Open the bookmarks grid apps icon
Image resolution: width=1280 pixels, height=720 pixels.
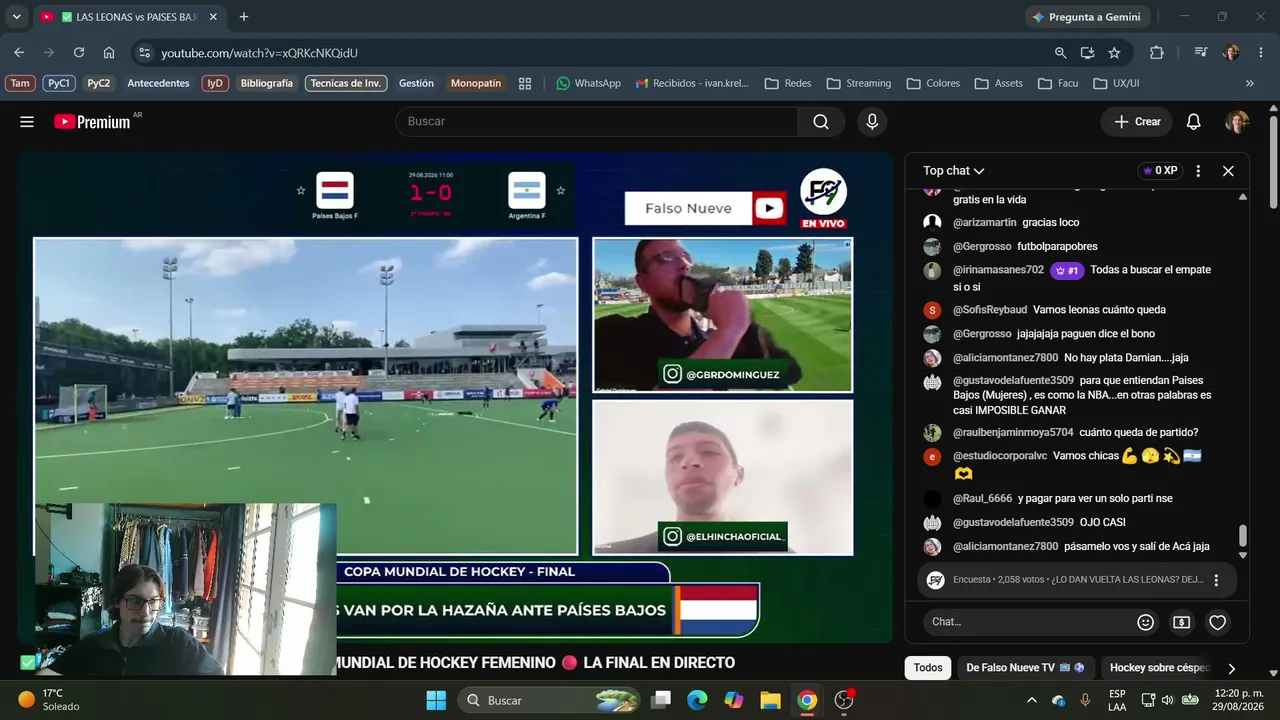pyautogui.click(x=525, y=84)
